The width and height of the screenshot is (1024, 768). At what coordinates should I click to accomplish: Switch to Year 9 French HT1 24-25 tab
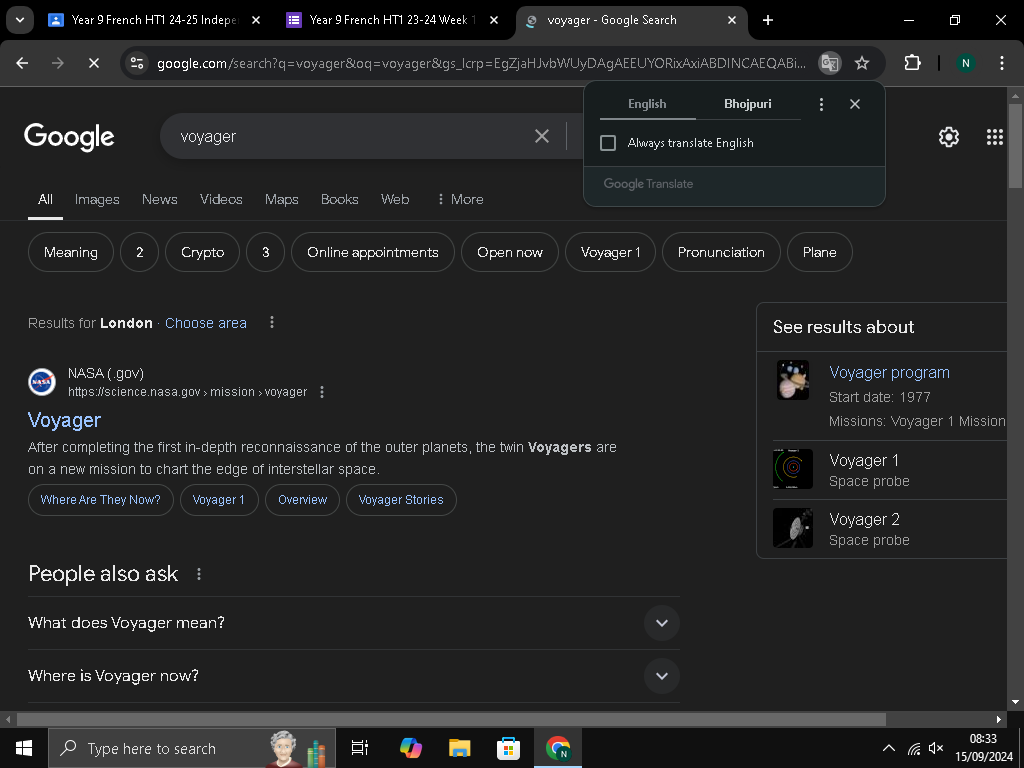click(x=154, y=20)
